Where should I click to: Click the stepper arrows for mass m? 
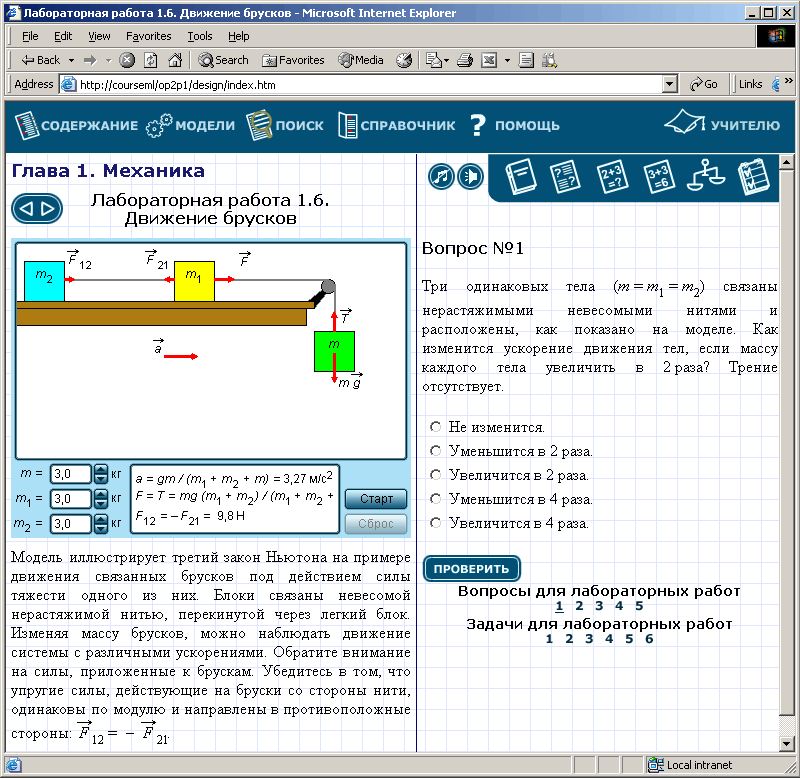click(x=100, y=474)
